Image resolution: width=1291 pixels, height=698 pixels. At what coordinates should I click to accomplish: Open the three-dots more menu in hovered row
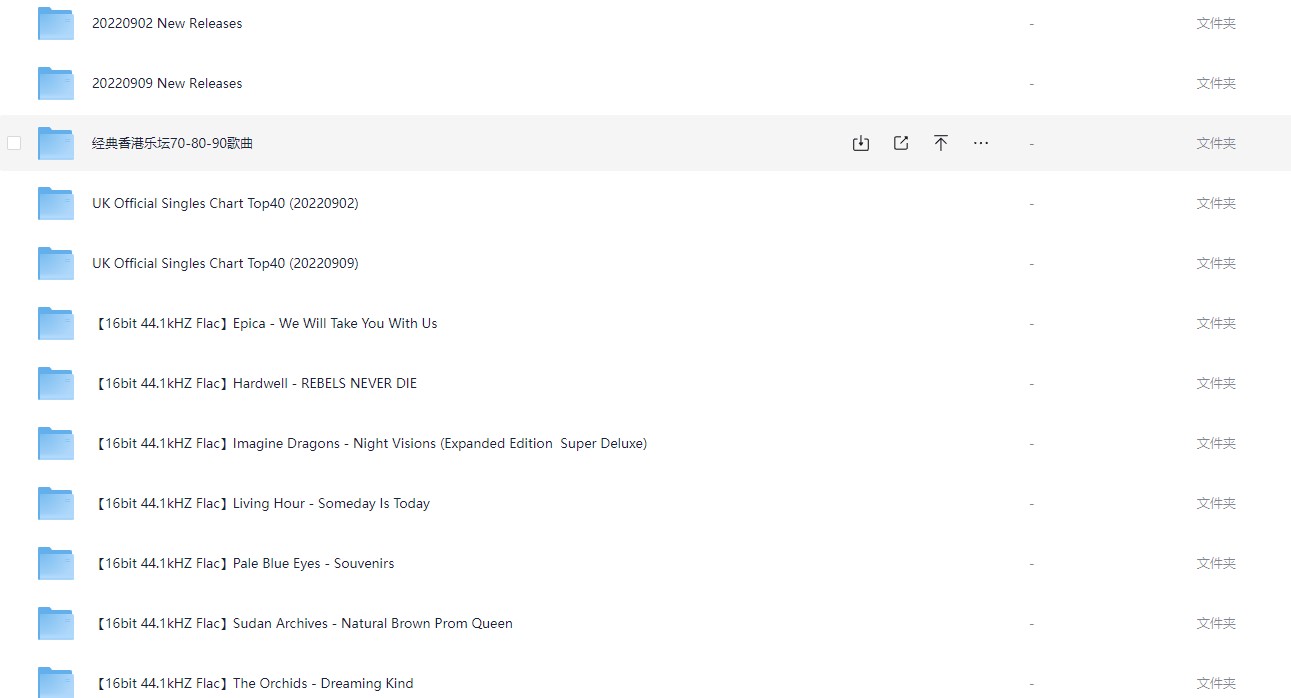pos(981,143)
